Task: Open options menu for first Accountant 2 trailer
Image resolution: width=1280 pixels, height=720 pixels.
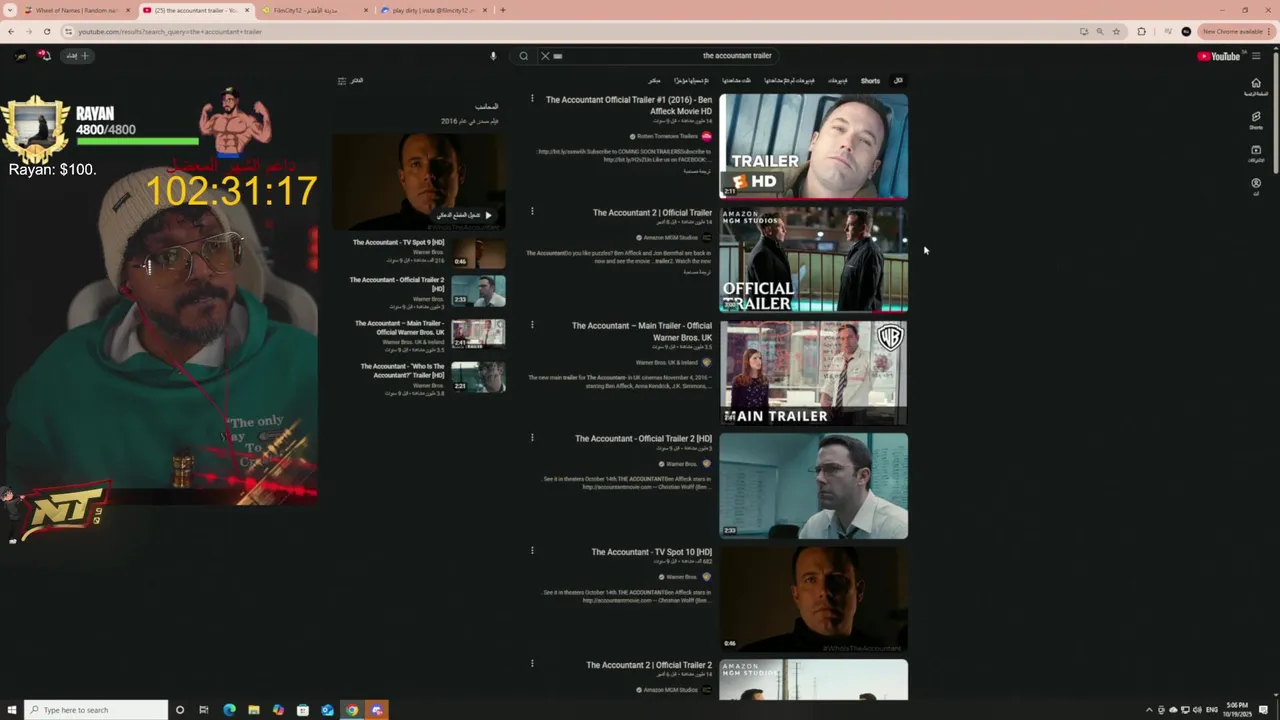Action: click(532, 212)
